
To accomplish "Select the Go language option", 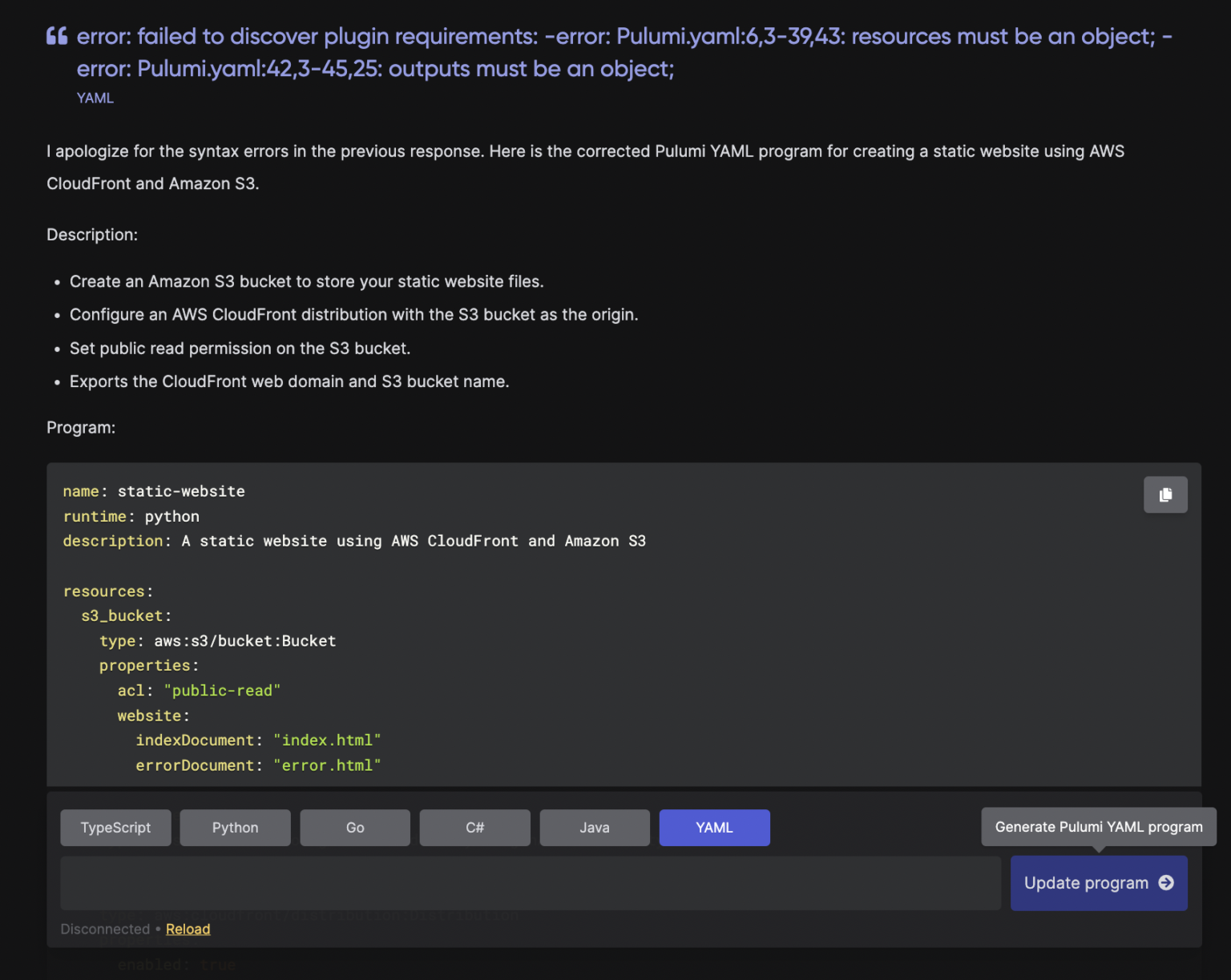I will point(354,828).
